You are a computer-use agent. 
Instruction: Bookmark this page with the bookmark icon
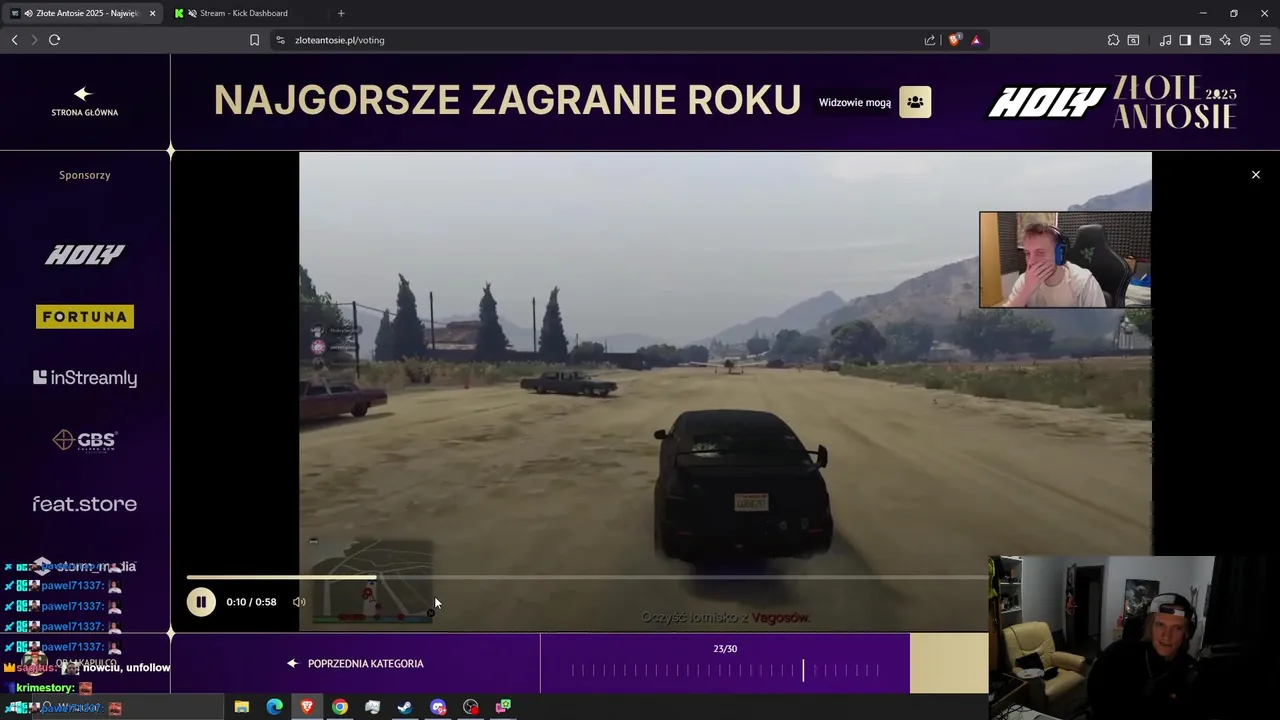pos(254,40)
